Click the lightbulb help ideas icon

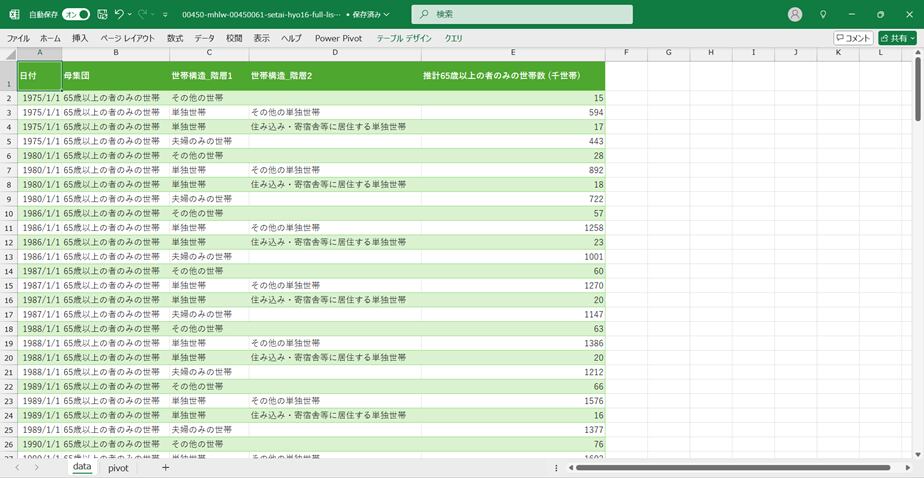(823, 15)
